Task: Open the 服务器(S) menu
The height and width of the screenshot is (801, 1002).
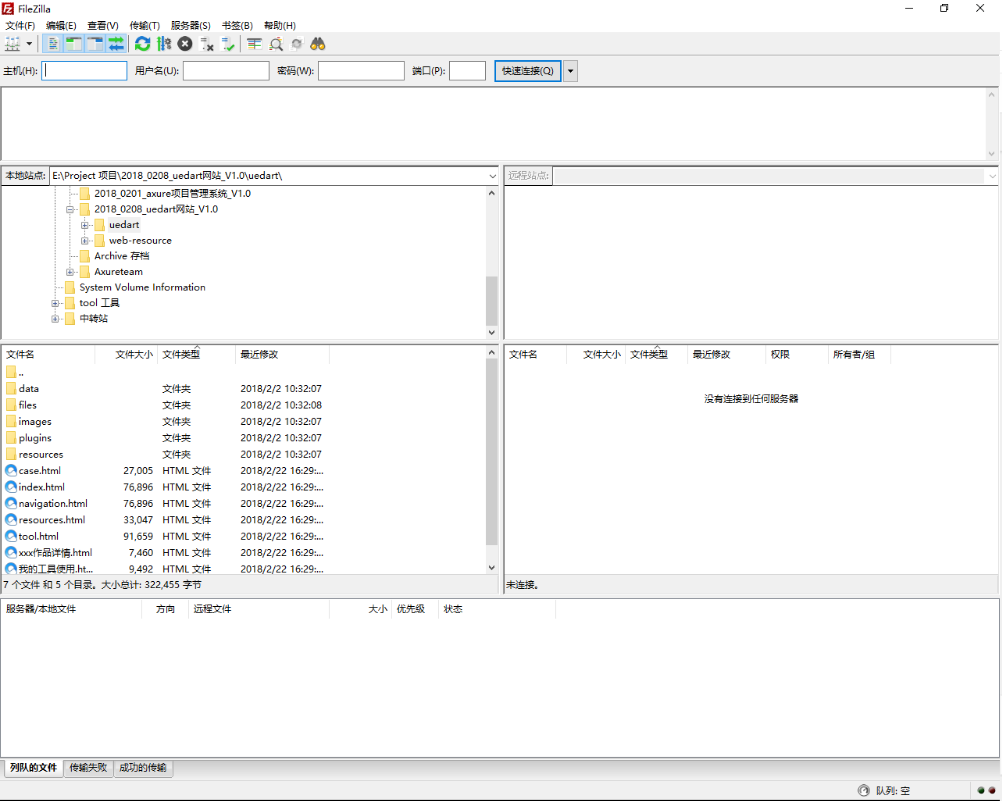Action: coord(190,25)
